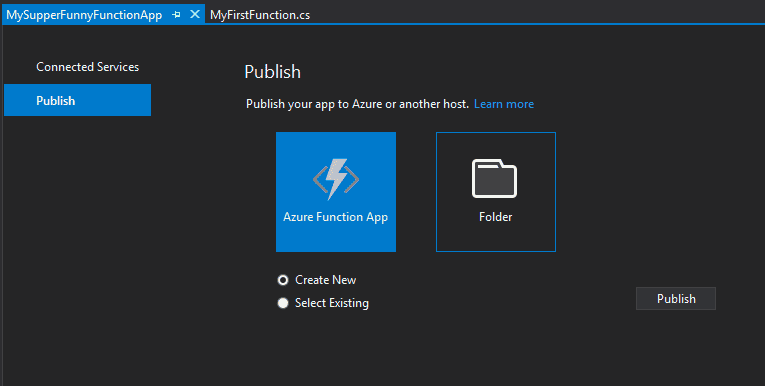Open the Learn more link

tap(504, 104)
